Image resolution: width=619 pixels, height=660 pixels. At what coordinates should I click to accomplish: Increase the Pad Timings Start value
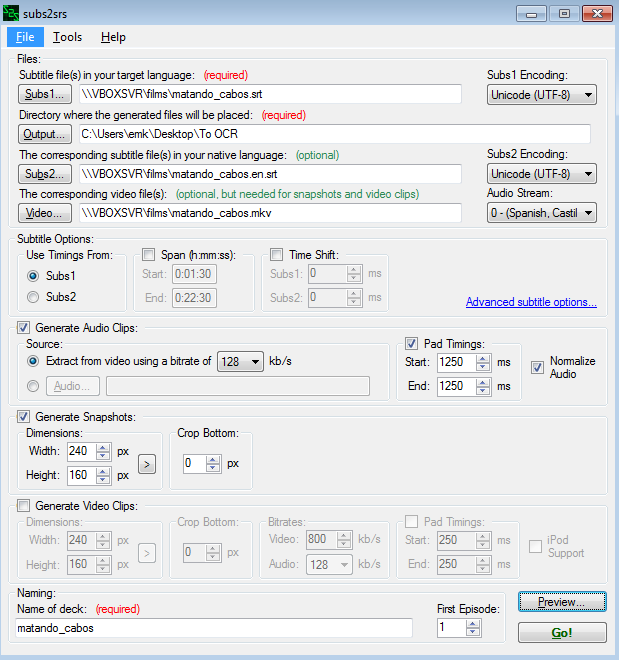coord(484,358)
